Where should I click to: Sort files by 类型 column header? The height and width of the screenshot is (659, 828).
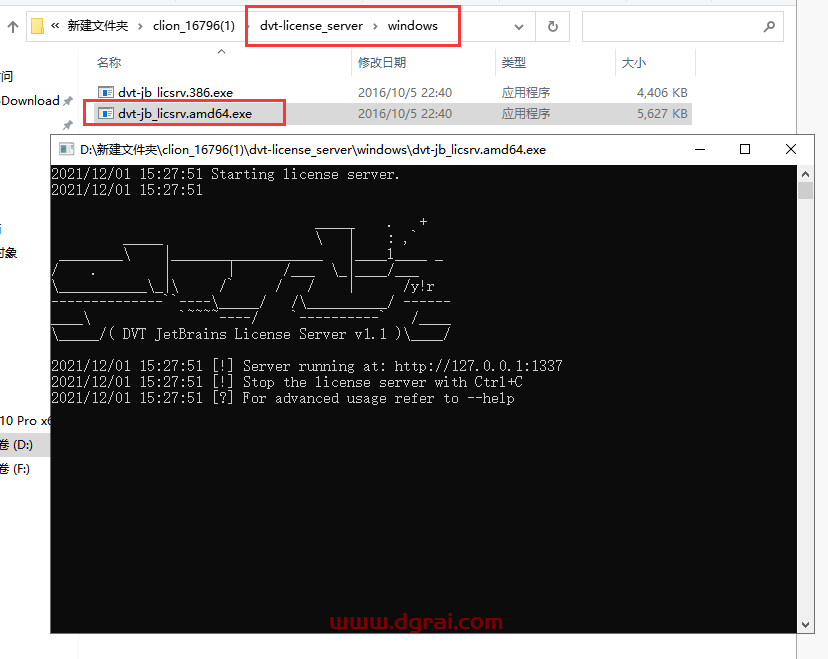pyautogui.click(x=513, y=63)
